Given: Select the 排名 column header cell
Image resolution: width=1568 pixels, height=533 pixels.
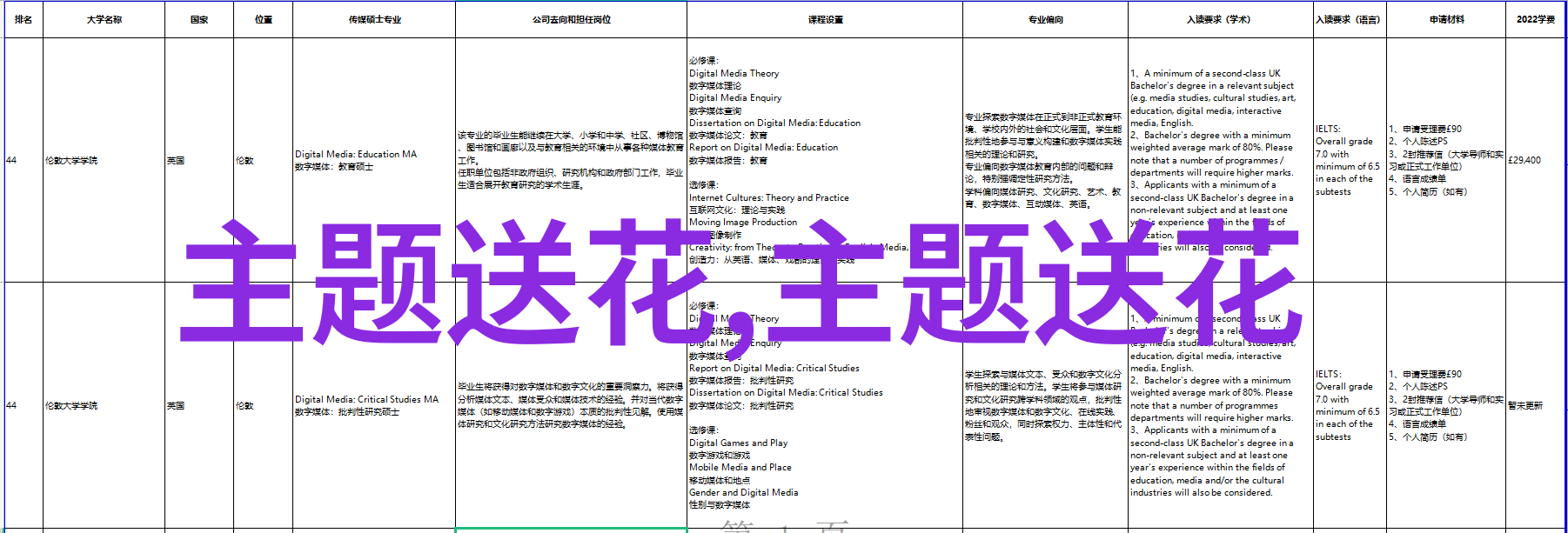Looking at the screenshot, I should 23,19.
